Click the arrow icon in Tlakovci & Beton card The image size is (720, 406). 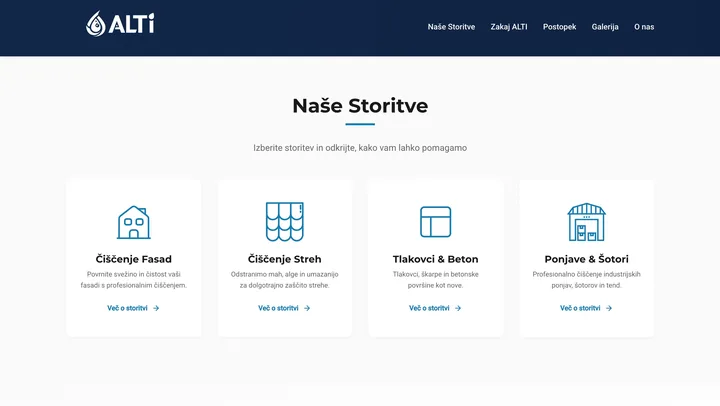click(458, 308)
